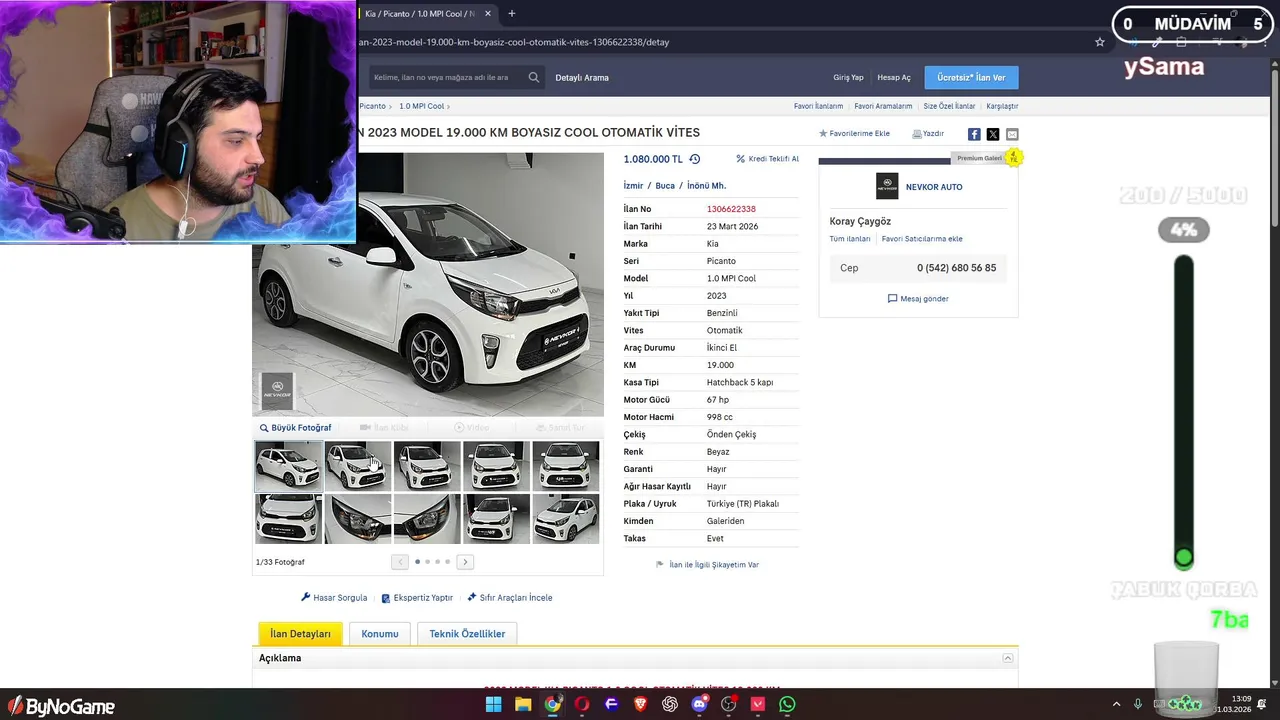Open Opera browser from taskbar
Image resolution: width=1280 pixels, height=720 pixels.
[x=582, y=704]
